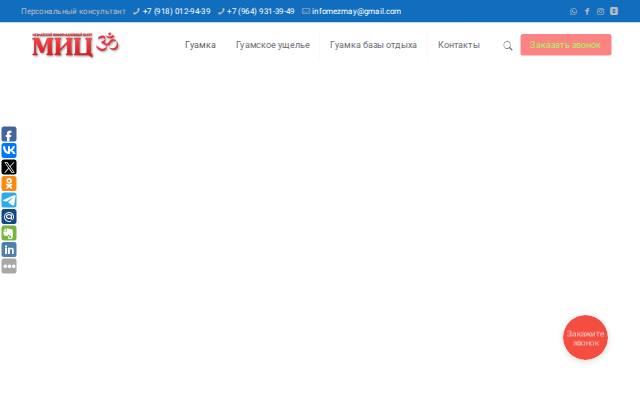Share on Odnoklassniki using orange icon
Viewport: 640px width, 400px height.
pyautogui.click(x=9, y=184)
